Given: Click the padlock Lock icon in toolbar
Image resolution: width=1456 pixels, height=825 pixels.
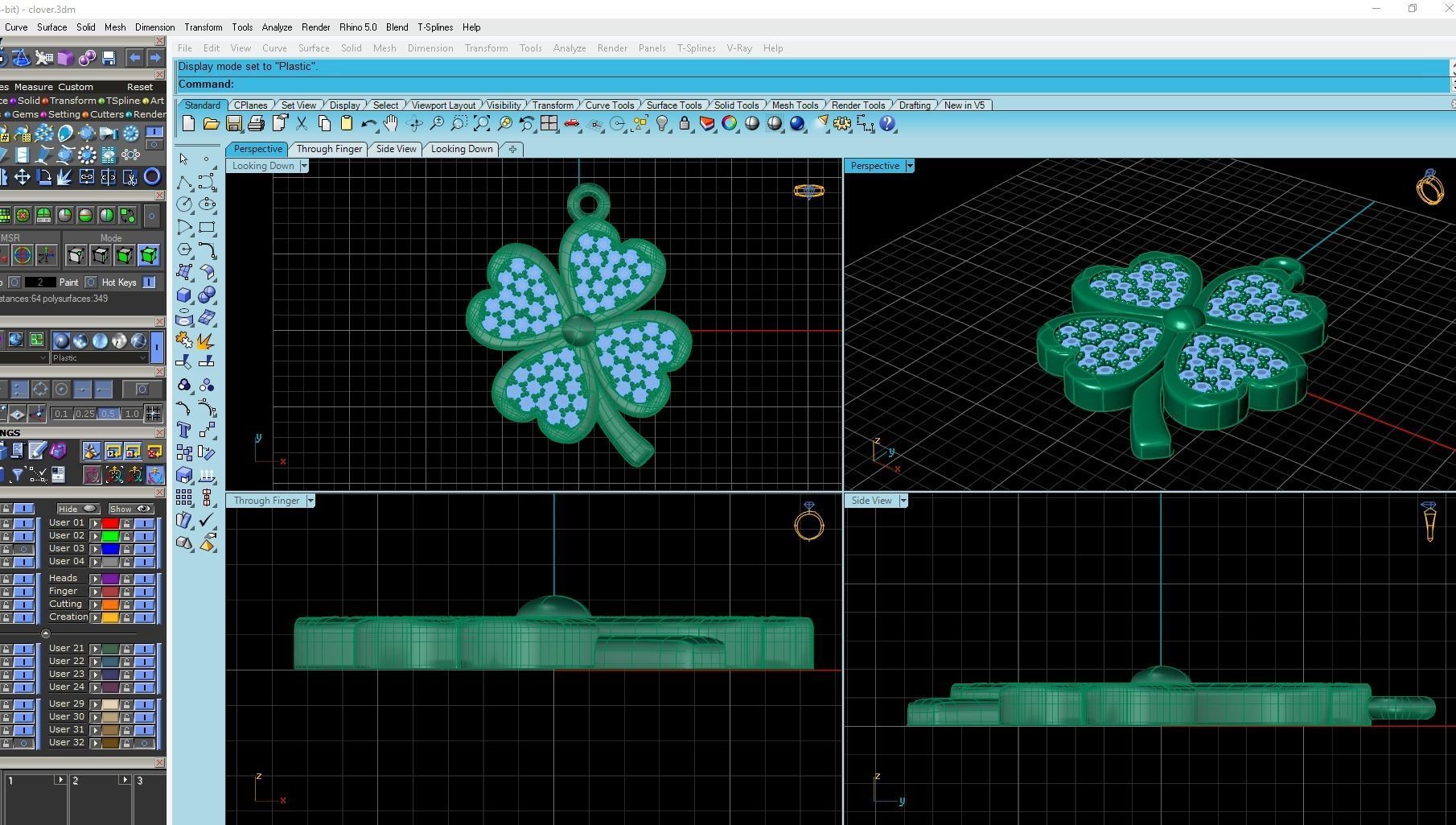Looking at the screenshot, I should pyautogui.click(x=685, y=124).
